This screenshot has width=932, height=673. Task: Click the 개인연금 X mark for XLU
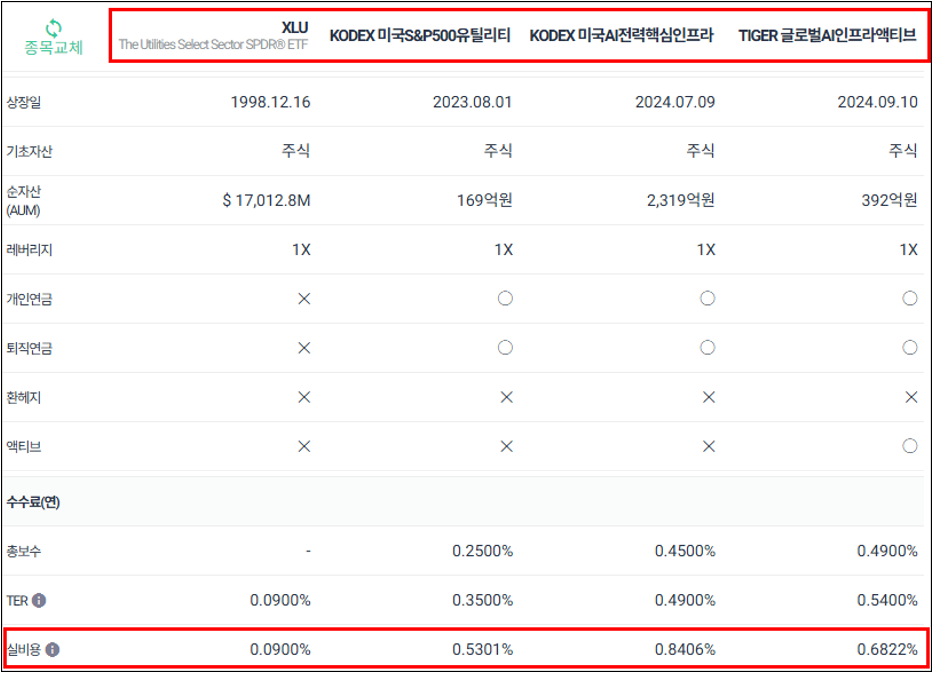(x=304, y=298)
